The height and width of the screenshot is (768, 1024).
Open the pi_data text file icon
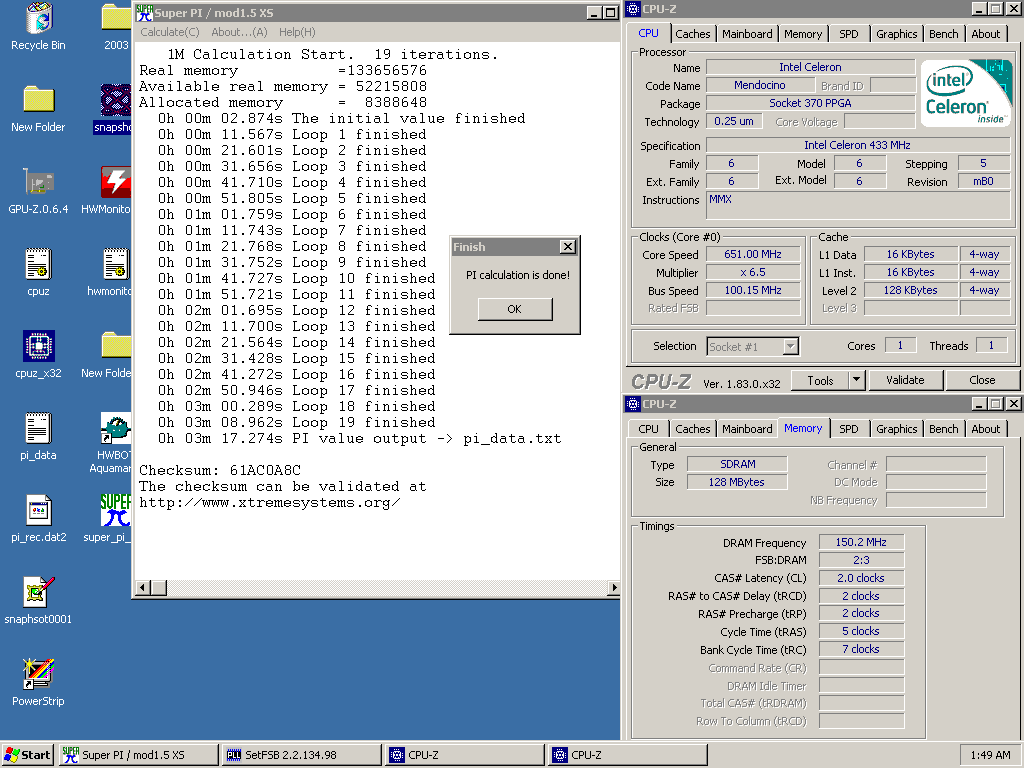point(39,428)
